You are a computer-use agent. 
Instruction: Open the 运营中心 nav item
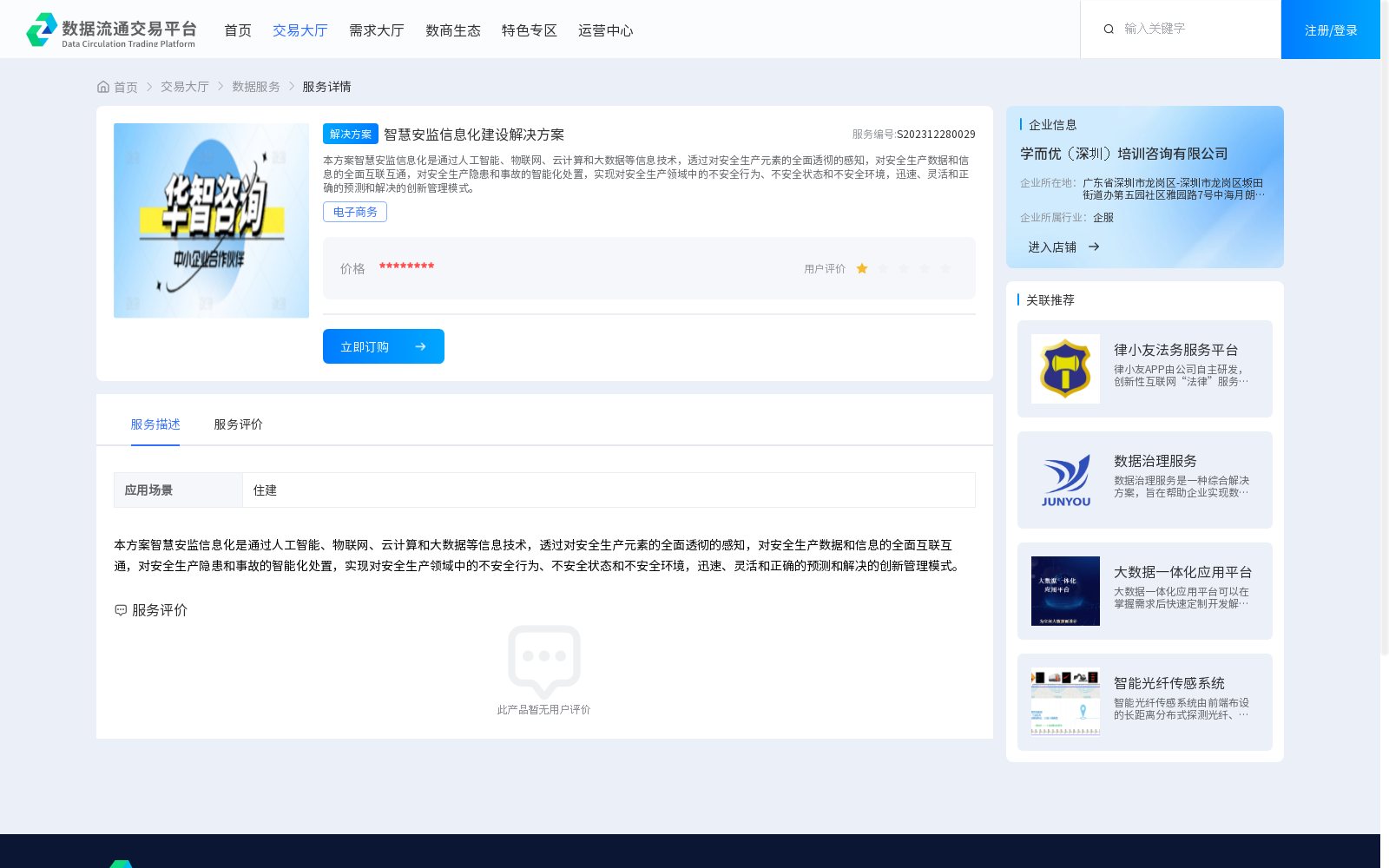606,30
